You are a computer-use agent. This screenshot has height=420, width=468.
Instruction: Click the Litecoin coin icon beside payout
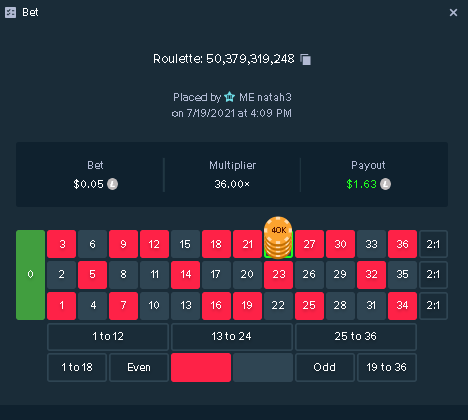(x=385, y=184)
